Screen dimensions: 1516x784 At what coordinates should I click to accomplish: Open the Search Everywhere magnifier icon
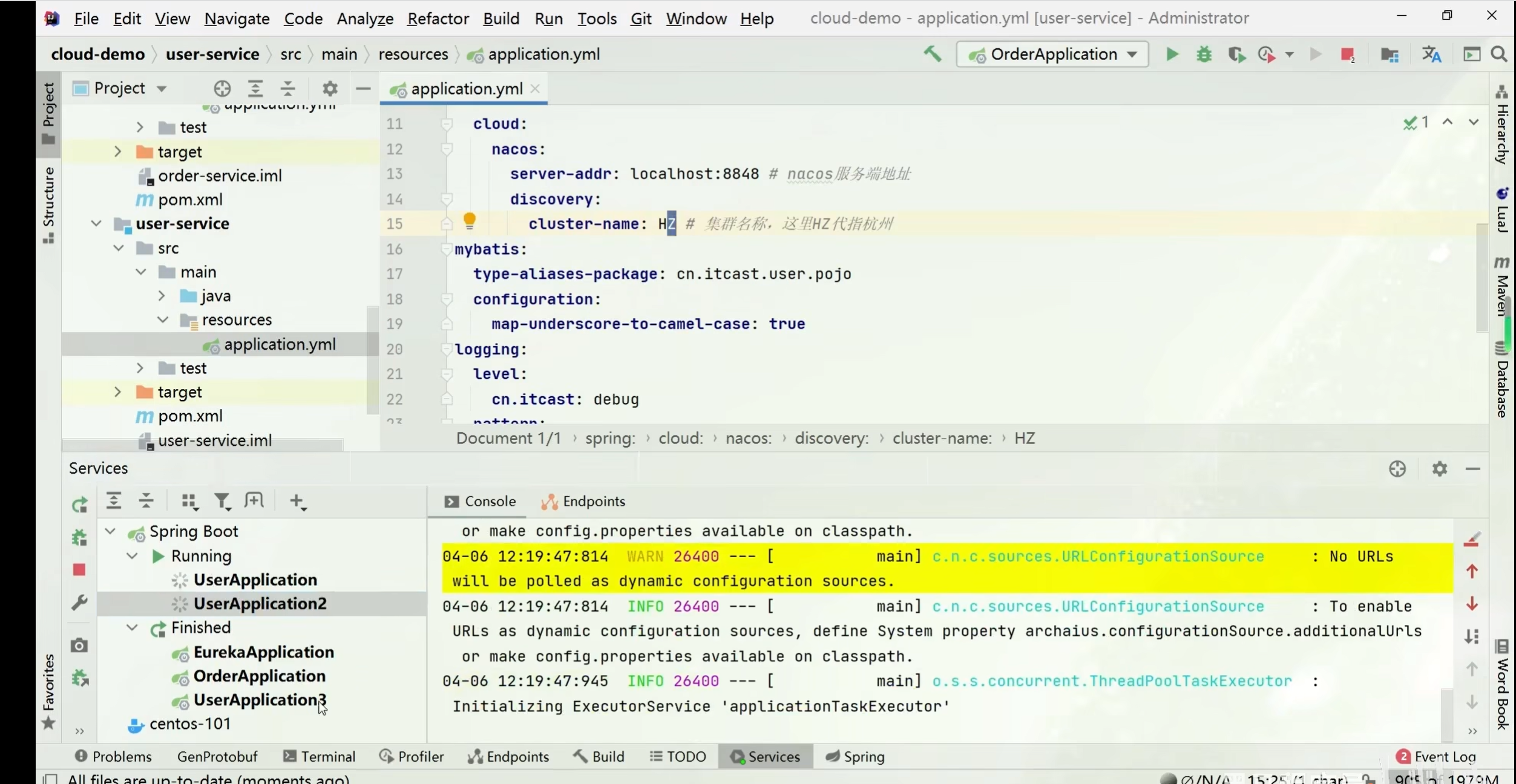pyautogui.click(x=1499, y=54)
